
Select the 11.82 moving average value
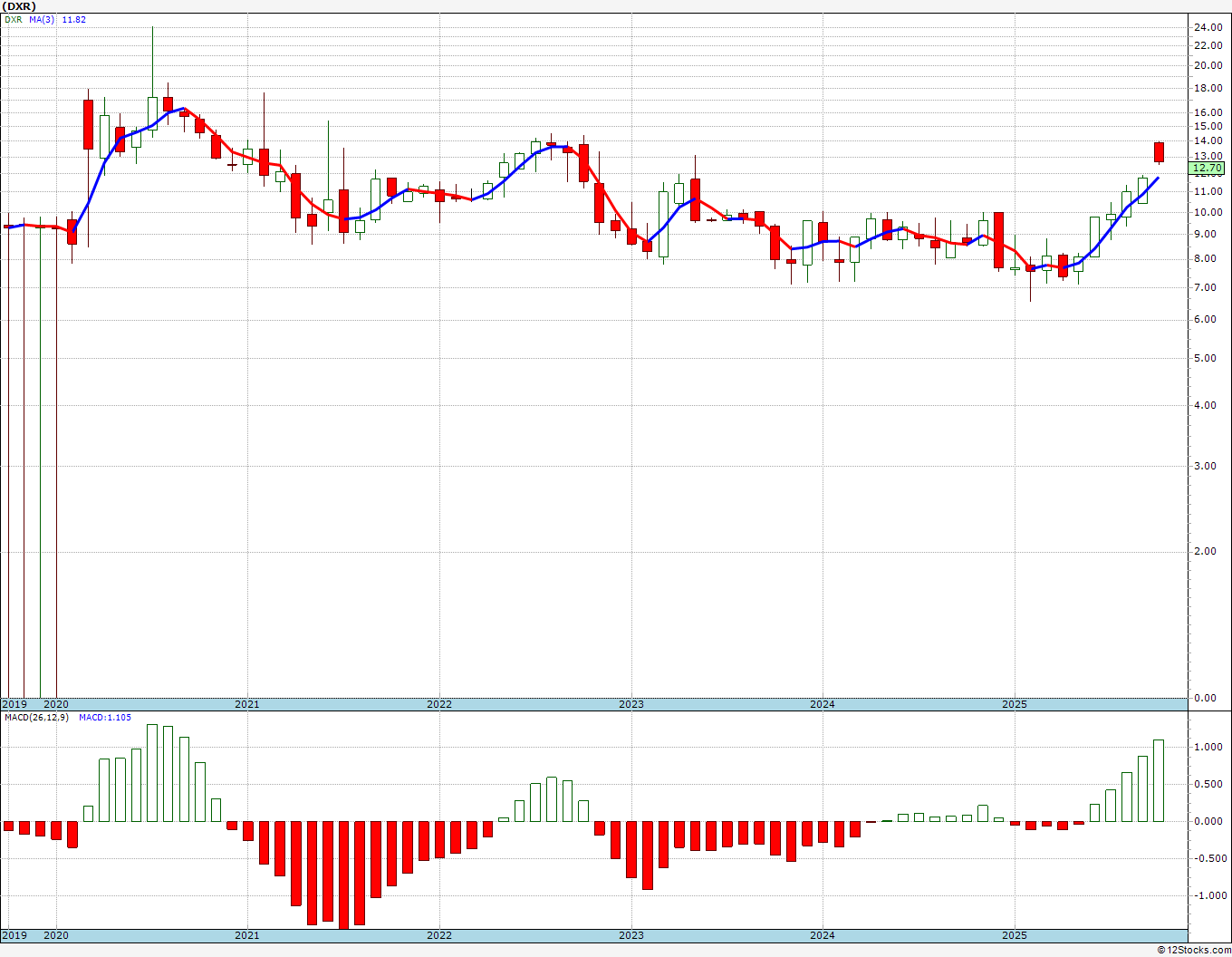pyautogui.click(x=73, y=19)
